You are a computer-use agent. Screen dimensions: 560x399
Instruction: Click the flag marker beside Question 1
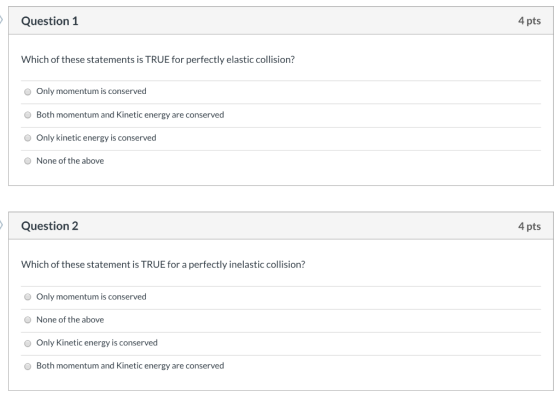click(1, 20)
